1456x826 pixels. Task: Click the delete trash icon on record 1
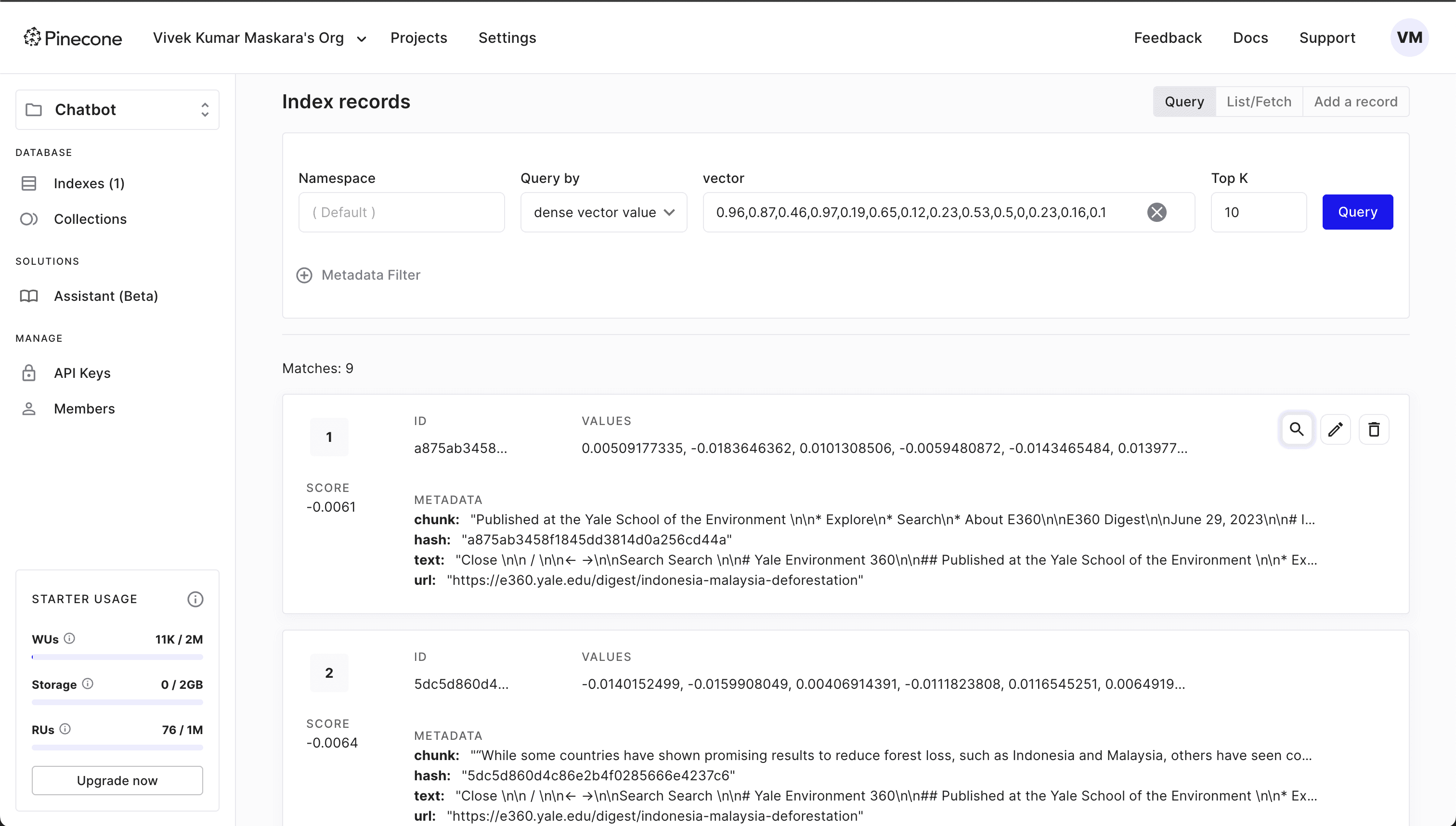[x=1373, y=429]
